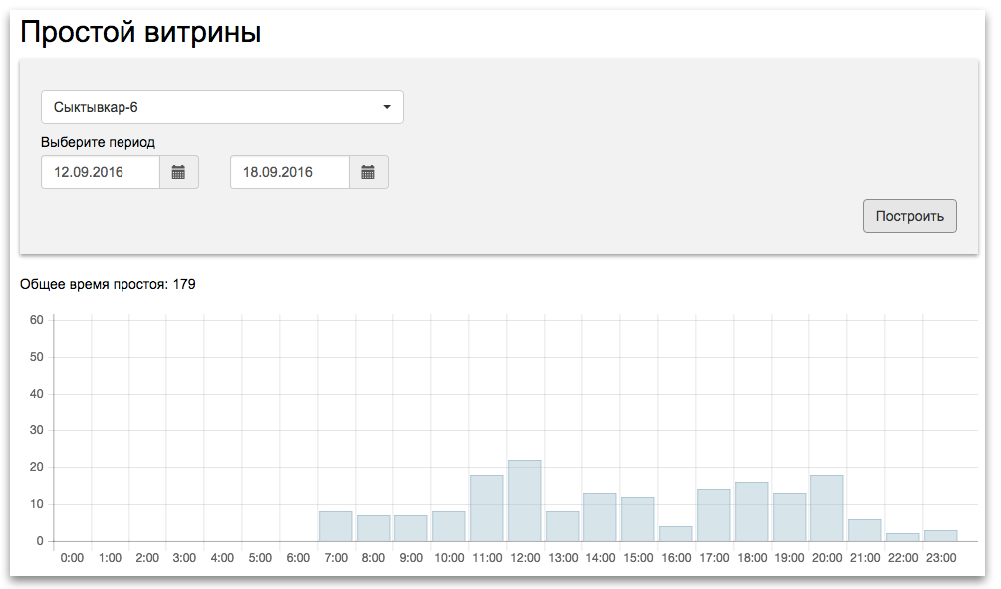Focus the 12.09.2016 start date field
The width and height of the screenshot is (1001, 589).
100,172
